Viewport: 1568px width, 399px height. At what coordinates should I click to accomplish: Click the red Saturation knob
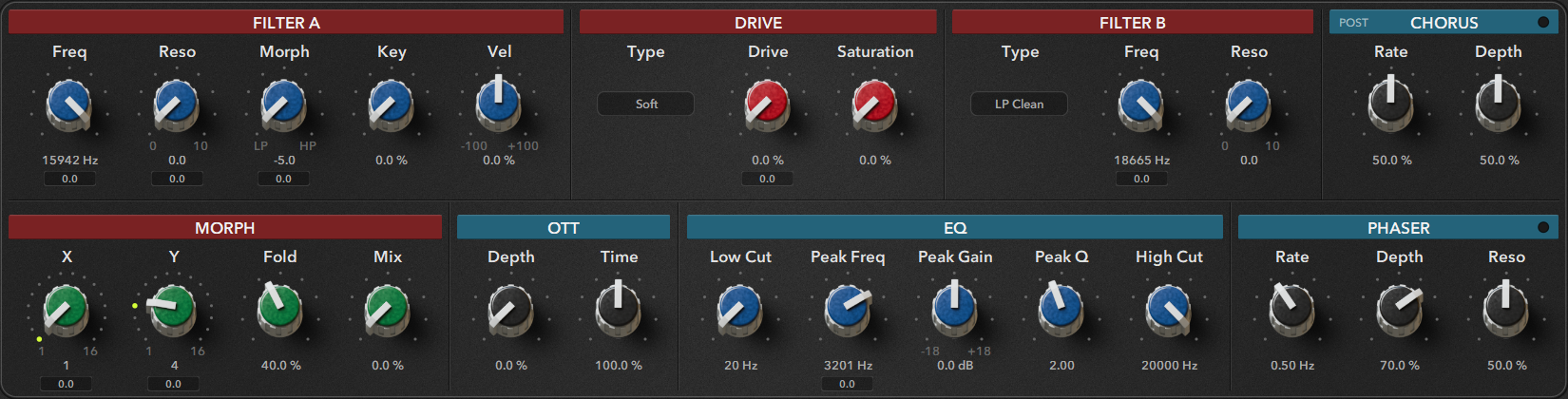875,104
